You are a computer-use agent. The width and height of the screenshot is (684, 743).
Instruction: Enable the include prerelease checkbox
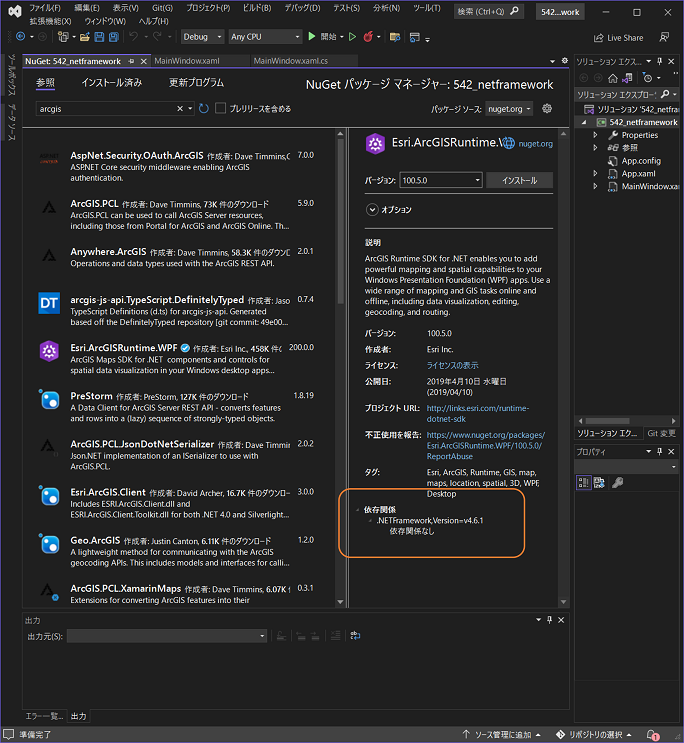coord(220,109)
